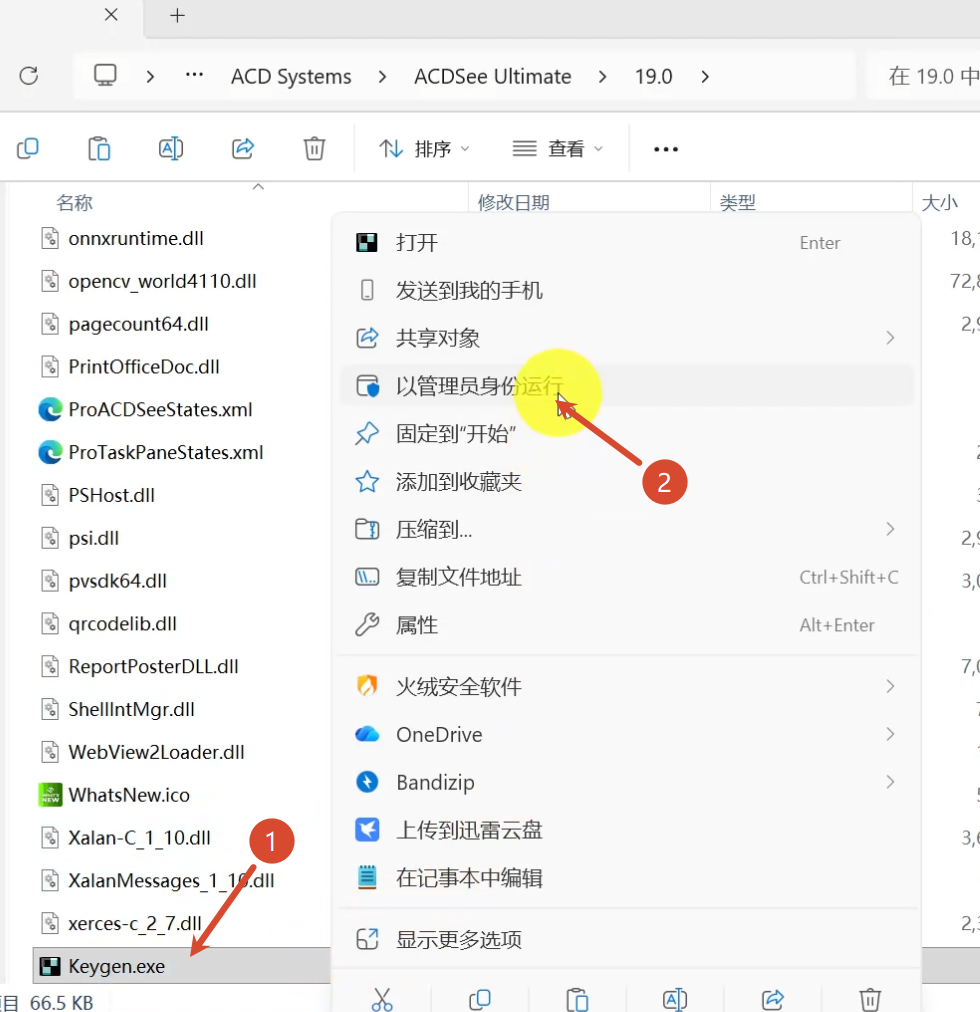Open the ACD Systems breadcrumb folder
Image resolution: width=980 pixels, height=1012 pixels.
(291, 77)
